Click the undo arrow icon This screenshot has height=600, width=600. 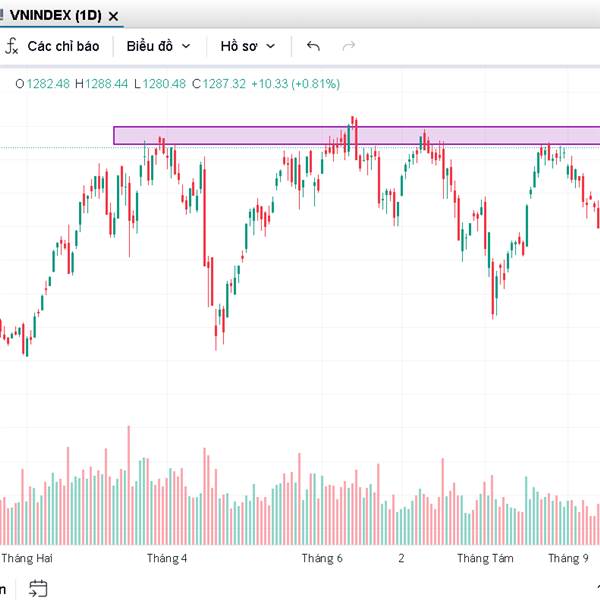pyautogui.click(x=314, y=46)
